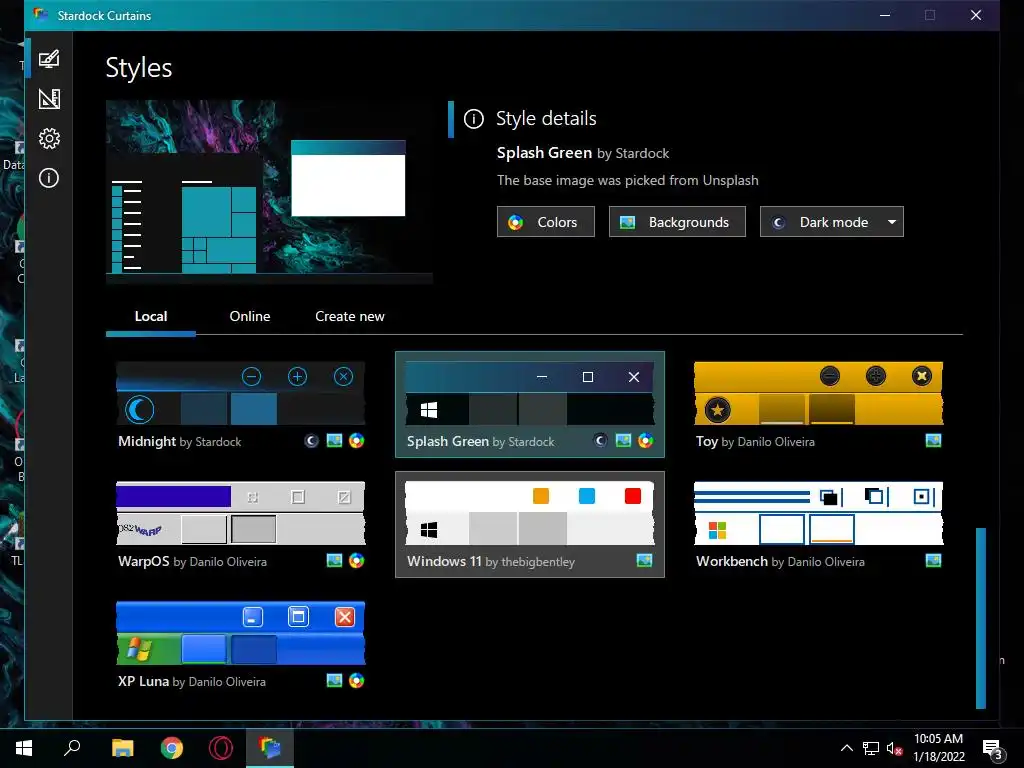Select the Toy style thumbnail
Viewport: 1024px width, 768px height.
pyautogui.click(x=818, y=393)
